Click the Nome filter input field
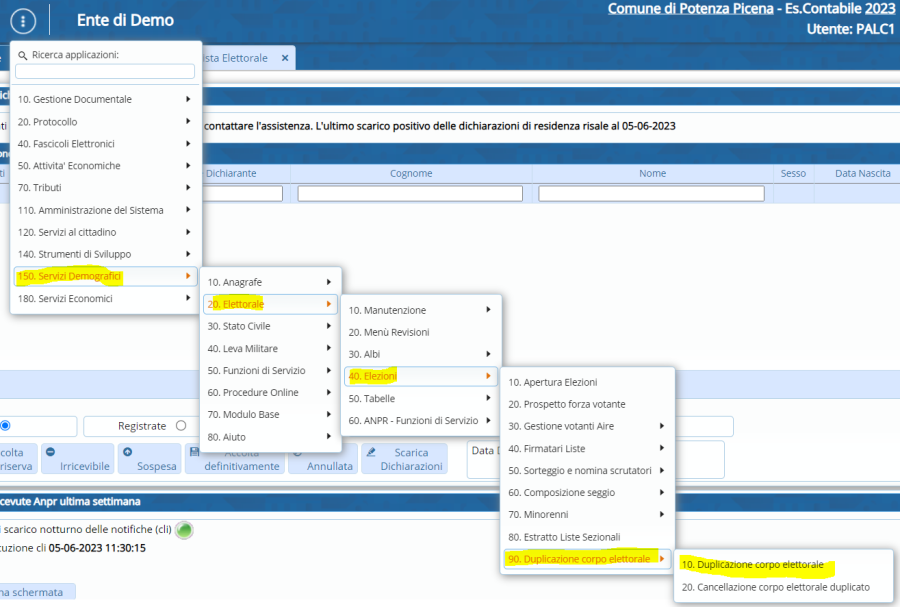Image resolution: width=900 pixels, height=607 pixels. tap(651, 193)
